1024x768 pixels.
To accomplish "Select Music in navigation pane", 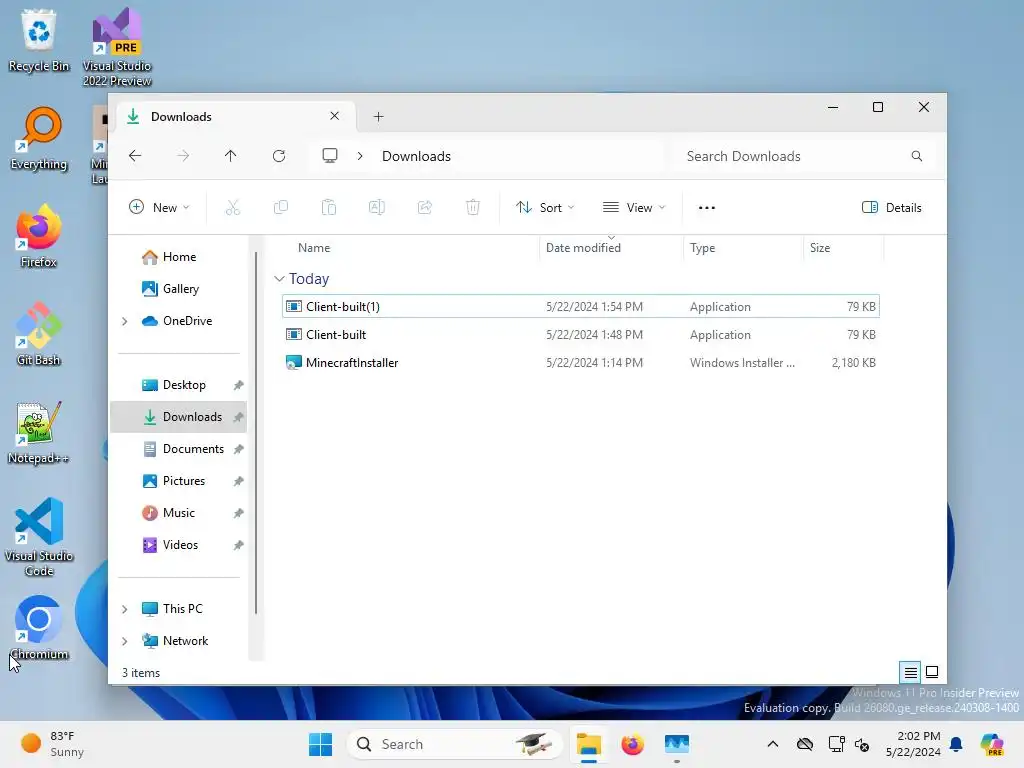I will (x=178, y=513).
